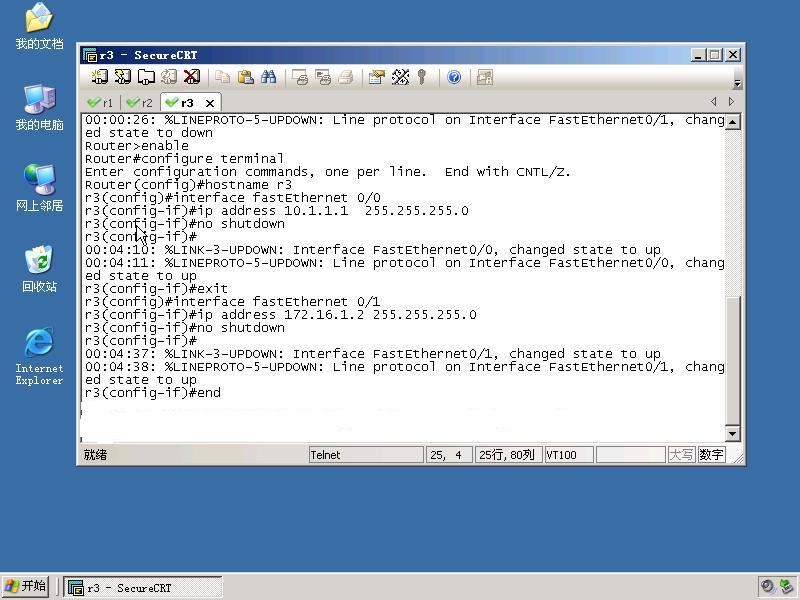This screenshot has width=800, height=600.
Task: Click the 'Router#configure terminal' line
Action: coord(184,159)
